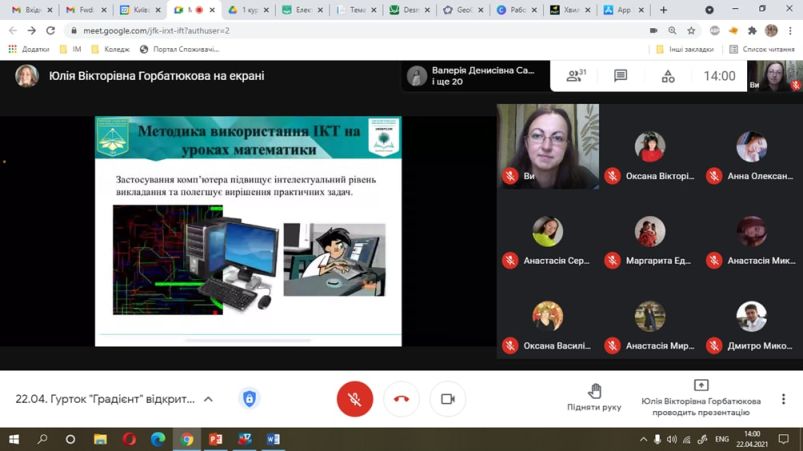Select Анна Олексан... participant tile
The height and width of the screenshot is (451, 803).
point(752,147)
